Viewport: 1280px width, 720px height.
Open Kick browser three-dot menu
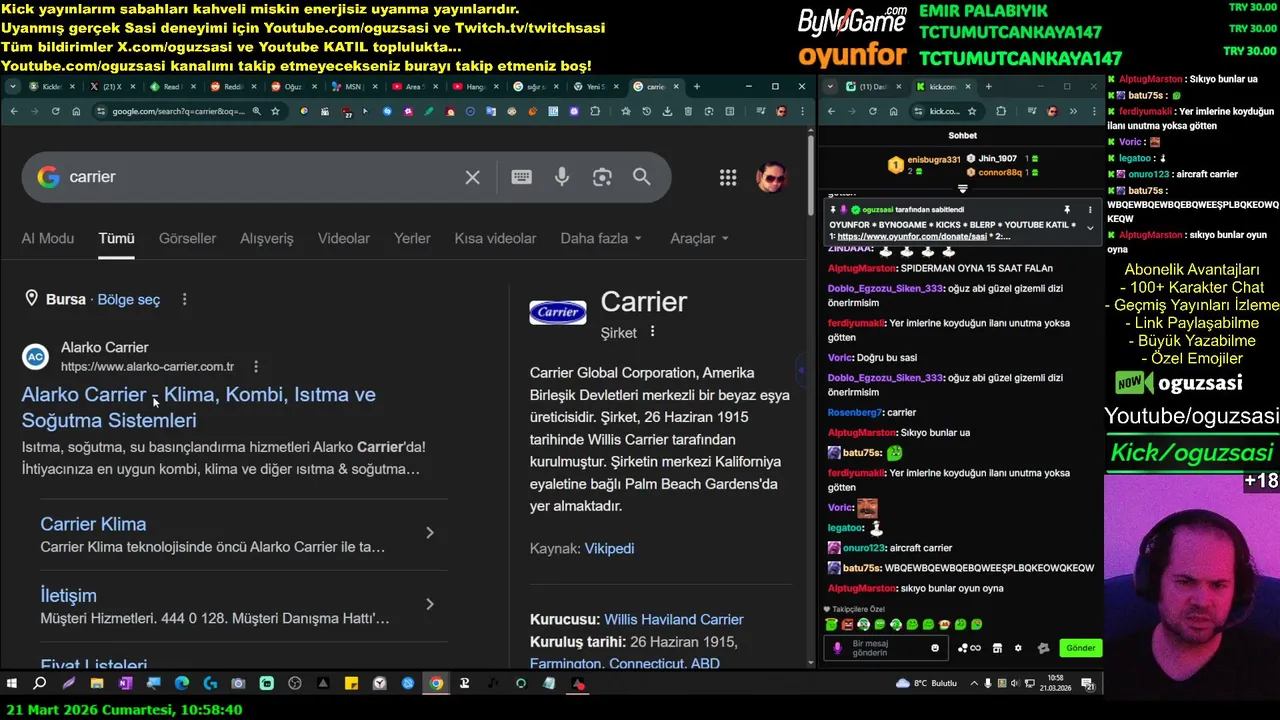[x=1093, y=111]
